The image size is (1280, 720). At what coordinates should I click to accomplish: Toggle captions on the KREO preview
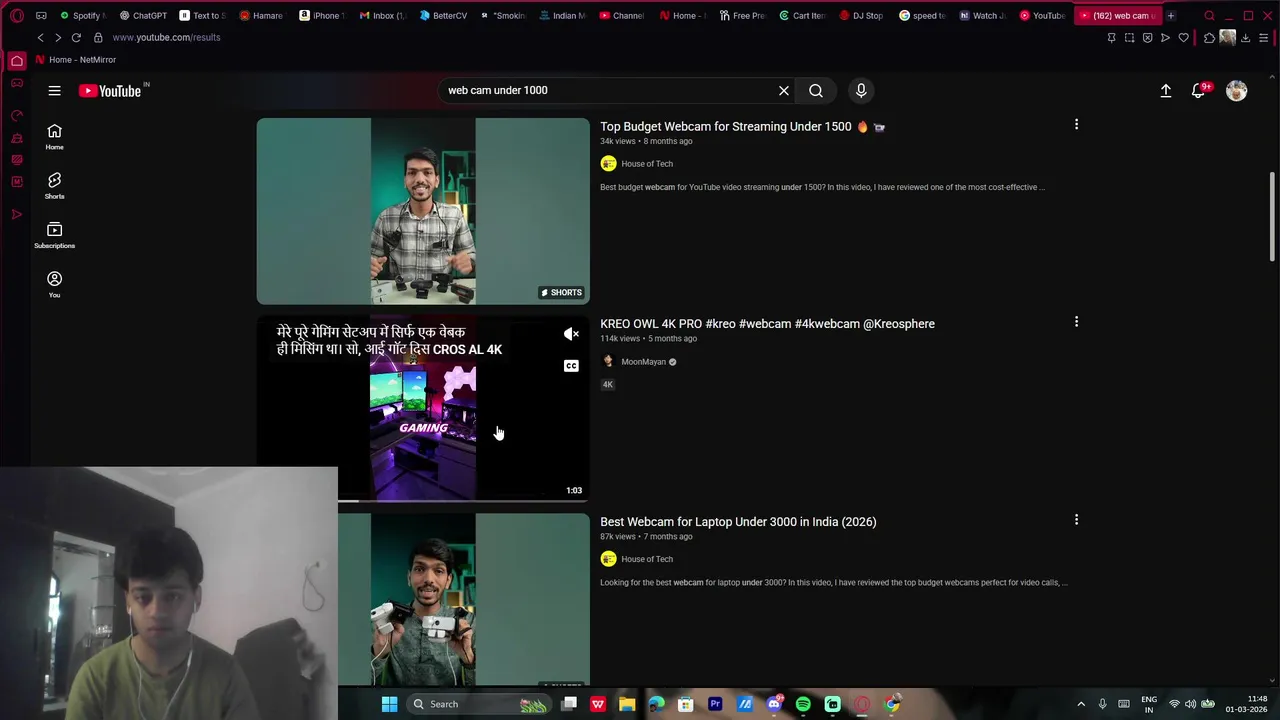(571, 366)
